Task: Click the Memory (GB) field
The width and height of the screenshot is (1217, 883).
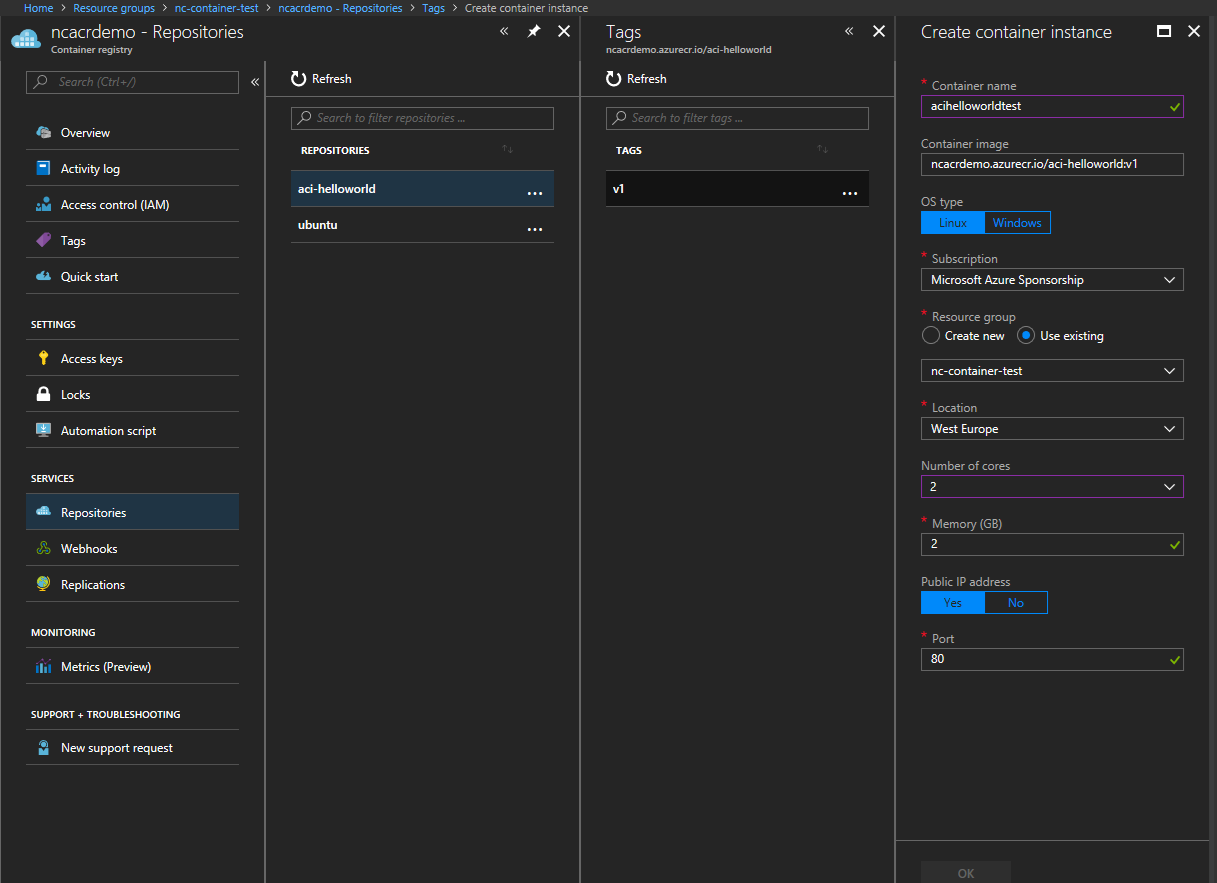Action: (1052, 545)
